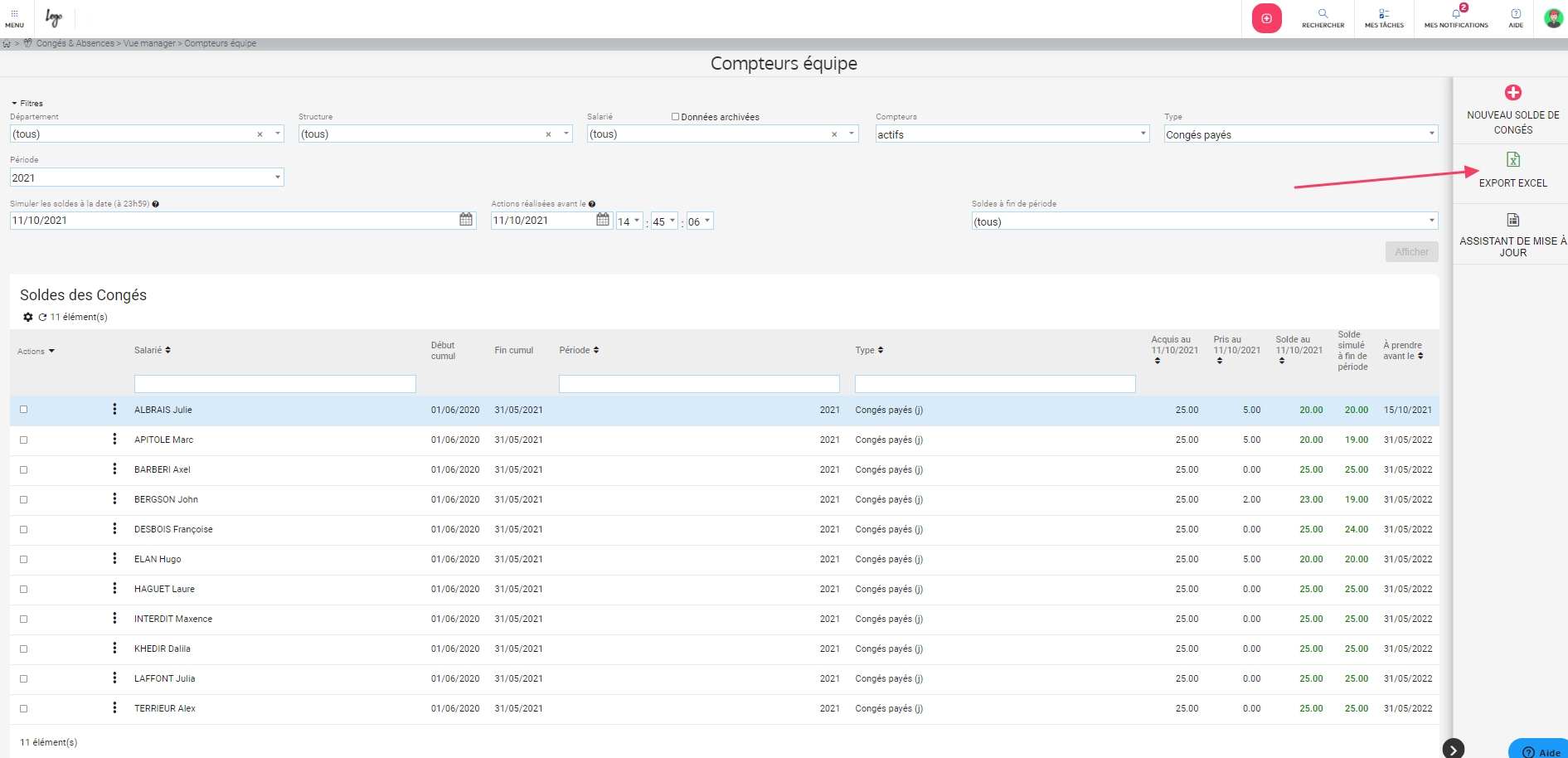Open row actions menu for BARBERI Axel

[x=114, y=469]
